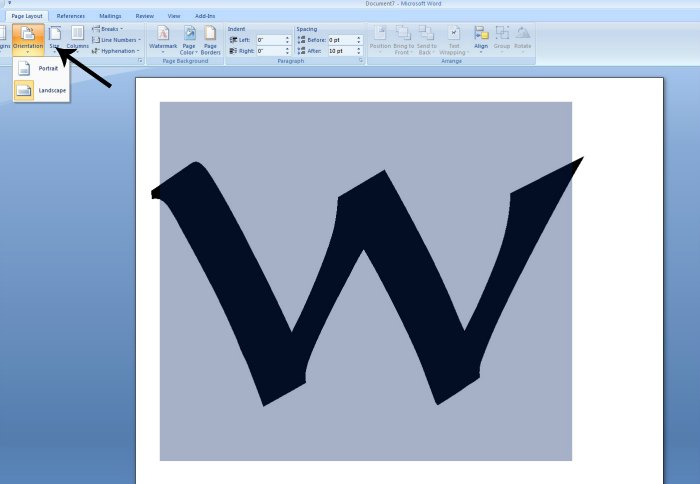Click the Text Wrapping button
Viewport: 700px width, 484px height.
[454, 40]
